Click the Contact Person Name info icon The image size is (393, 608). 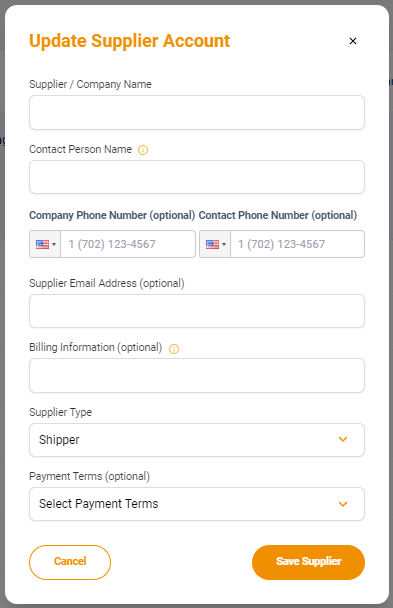pyautogui.click(x=143, y=150)
